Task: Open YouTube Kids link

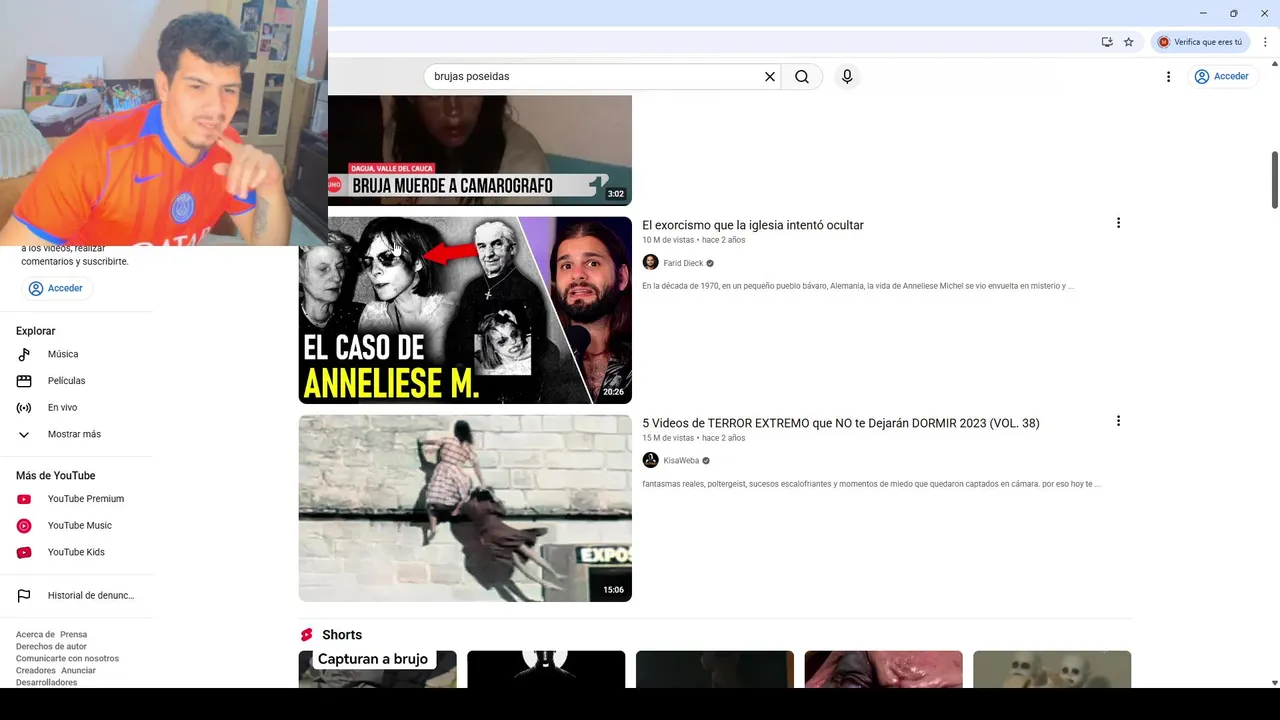Action: click(x=76, y=552)
